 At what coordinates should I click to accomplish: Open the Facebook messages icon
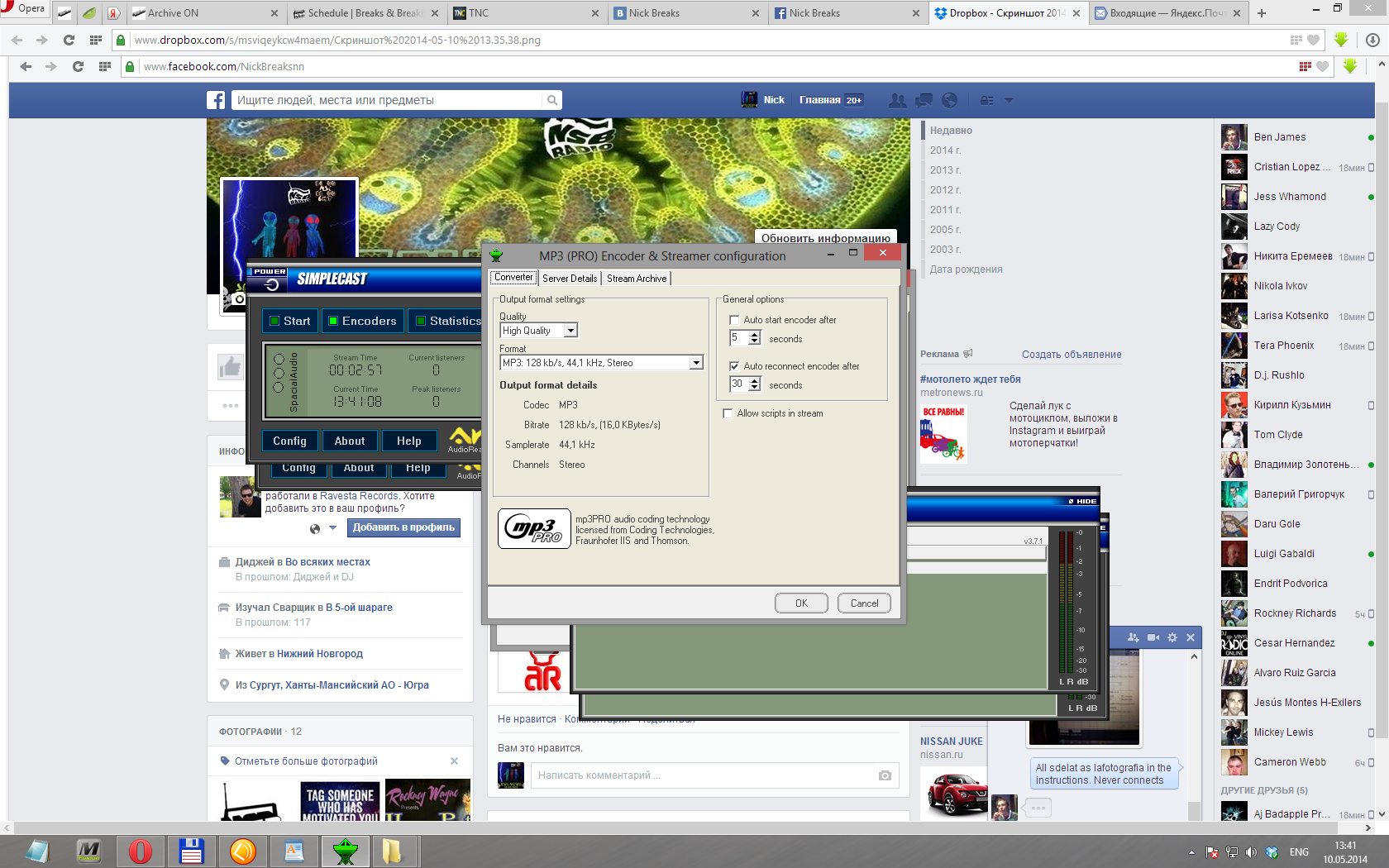(x=924, y=100)
